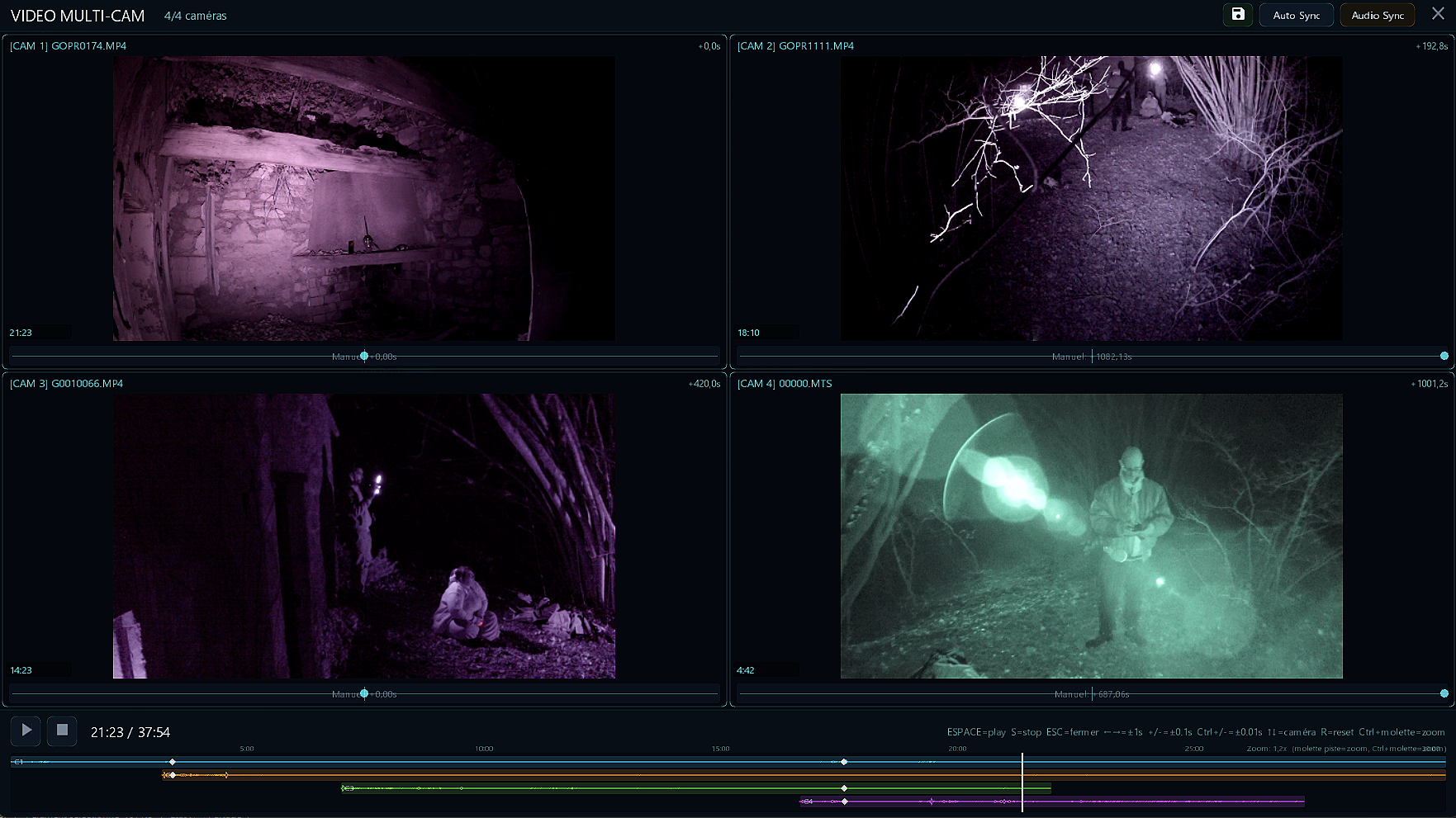1456x818 pixels.
Task: Edit the 21:23 timecode field of CAM 1
Action: click(x=40, y=333)
